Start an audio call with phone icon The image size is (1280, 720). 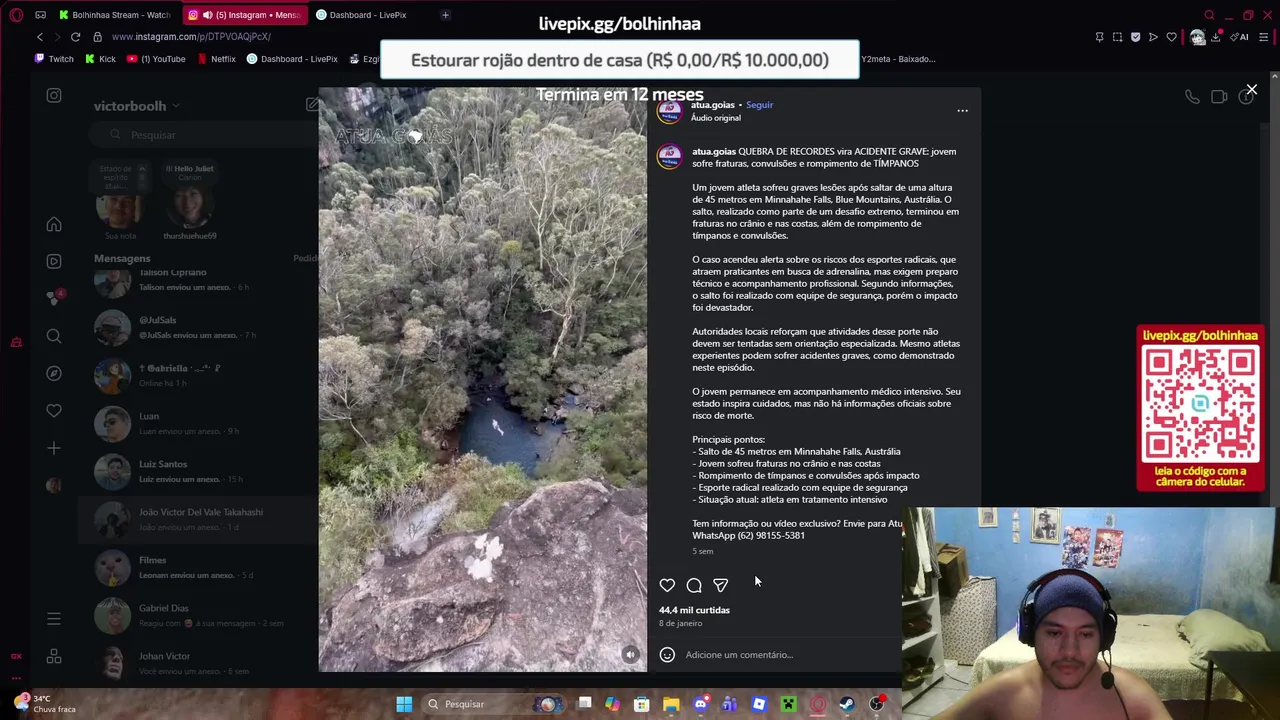point(1192,97)
